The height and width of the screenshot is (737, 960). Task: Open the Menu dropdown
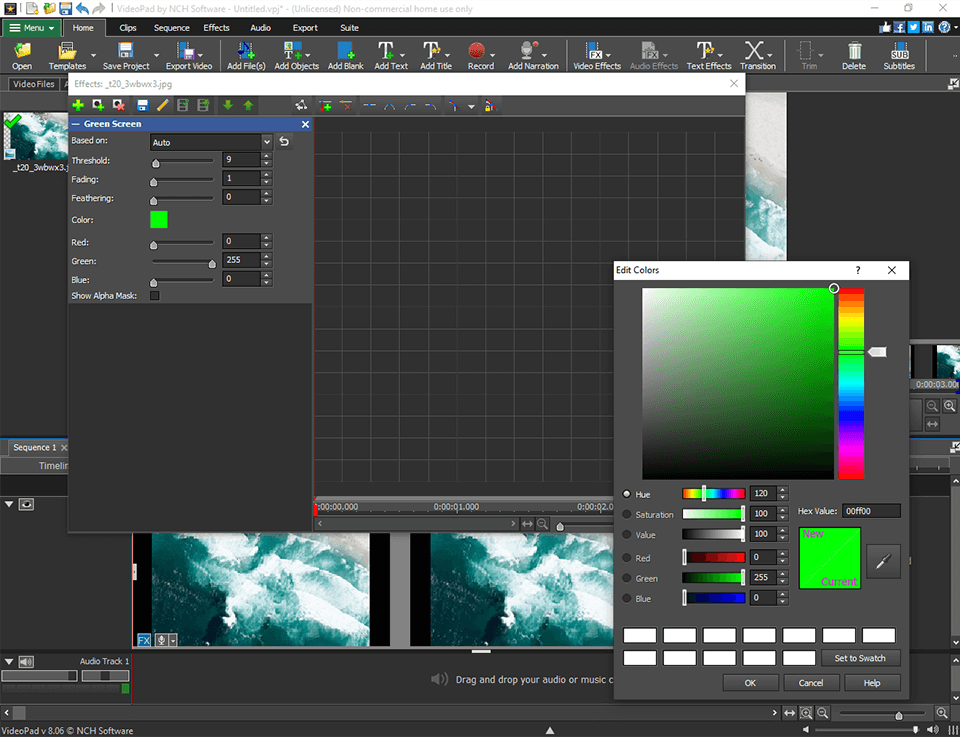click(x=30, y=27)
